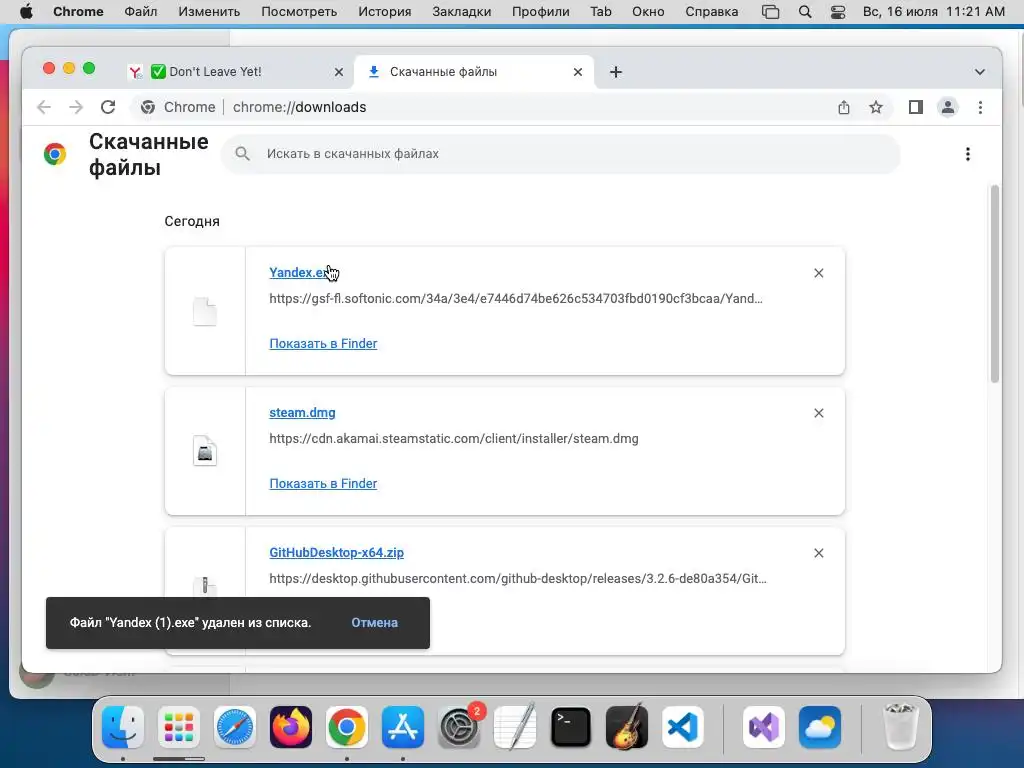Open the История menu
The height and width of the screenshot is (768, 1024).
[x=385, y=12]
